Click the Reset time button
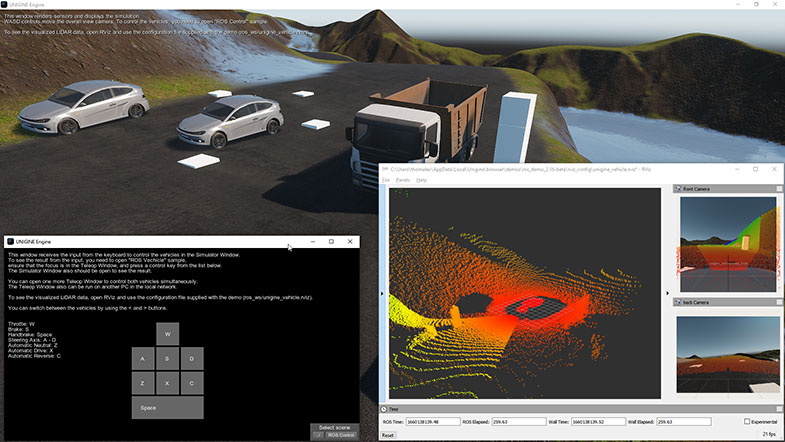This screenshot has width=785, height=442. pyautogui.click(x=388, y=435)
